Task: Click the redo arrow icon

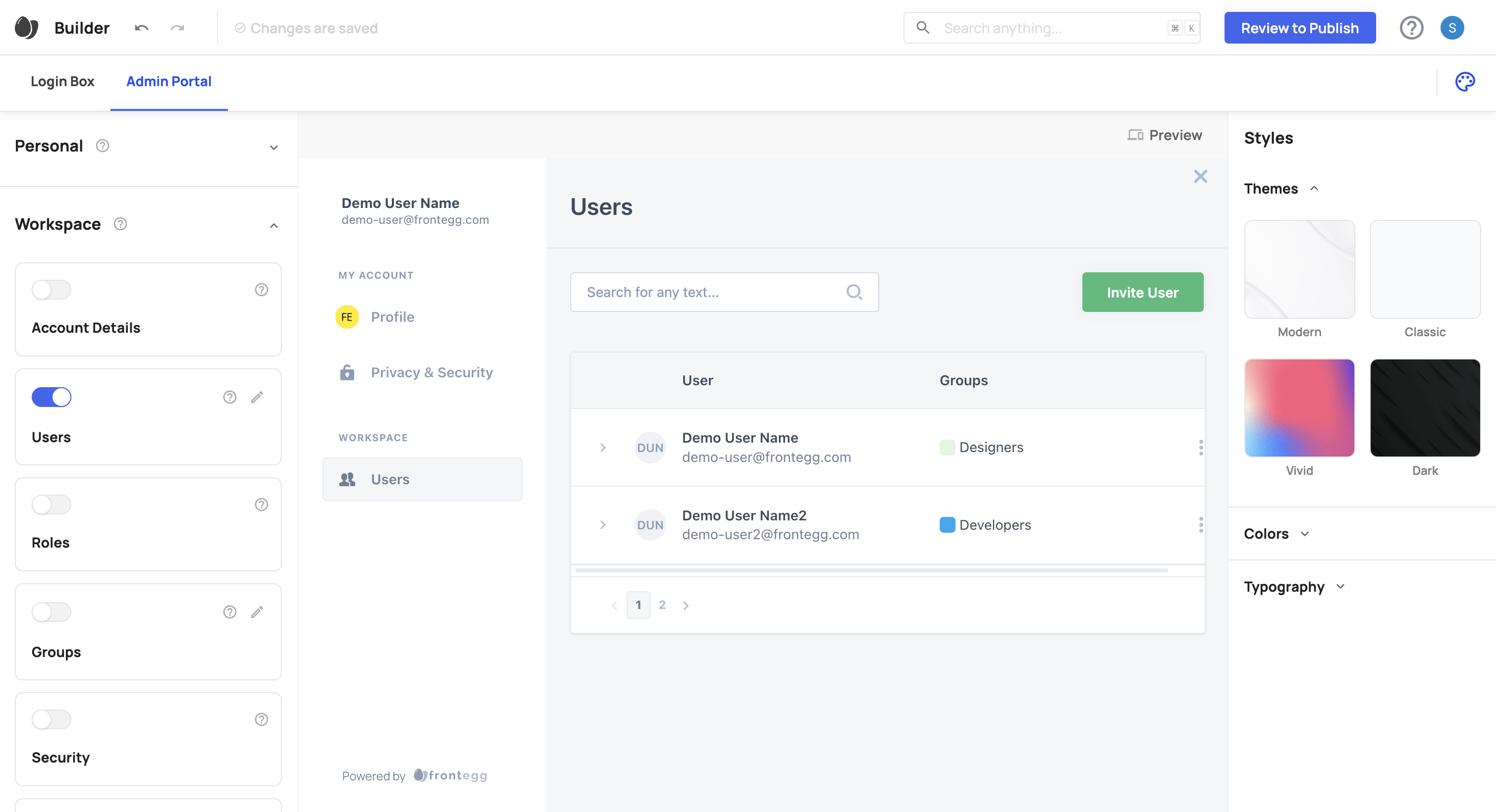Action: (177, 28)
